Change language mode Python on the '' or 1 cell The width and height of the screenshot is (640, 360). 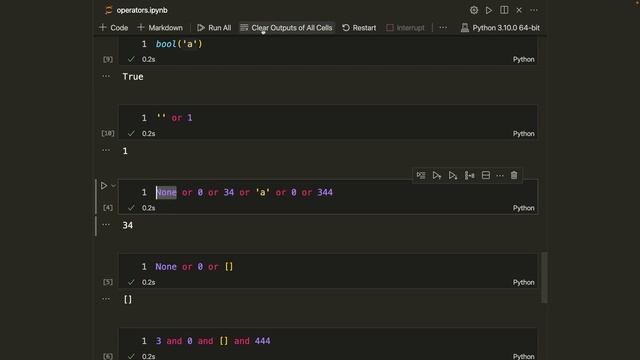523,134
